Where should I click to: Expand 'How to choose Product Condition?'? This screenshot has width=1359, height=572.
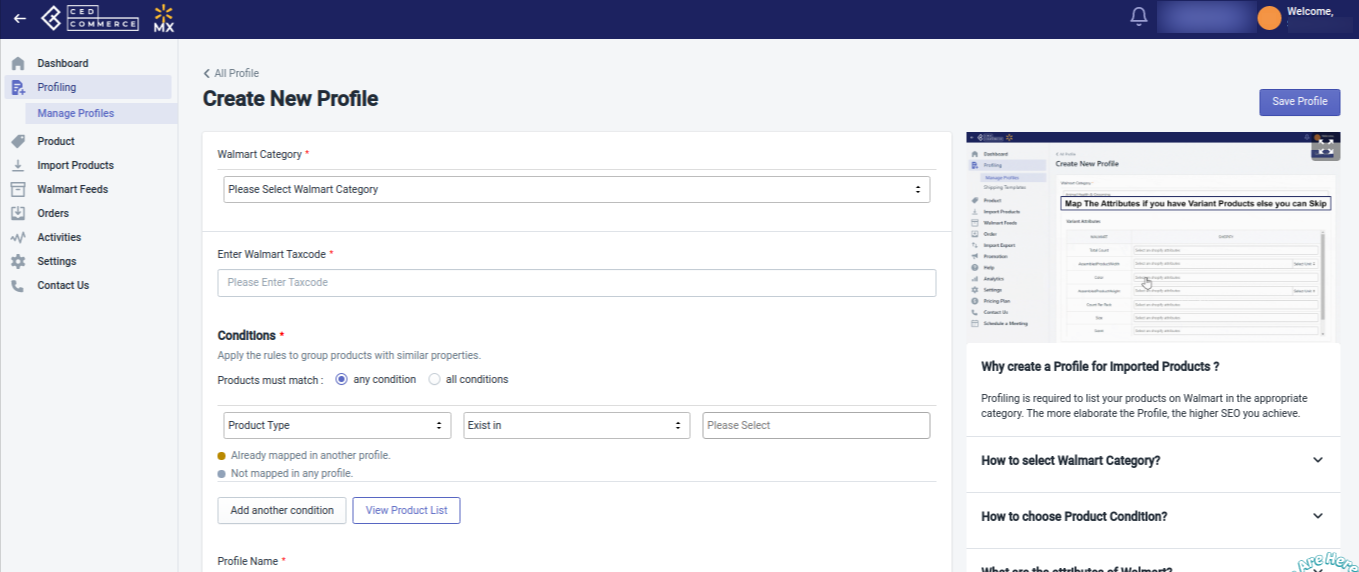click(1153, 516)
